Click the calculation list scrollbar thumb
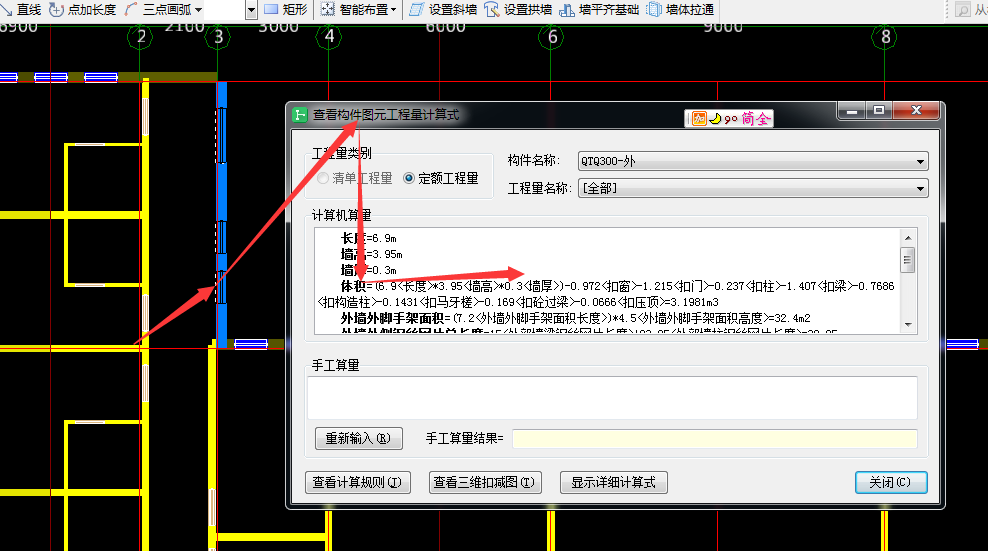Viewport: 988px width, 551px height. (x=908, y=260)
